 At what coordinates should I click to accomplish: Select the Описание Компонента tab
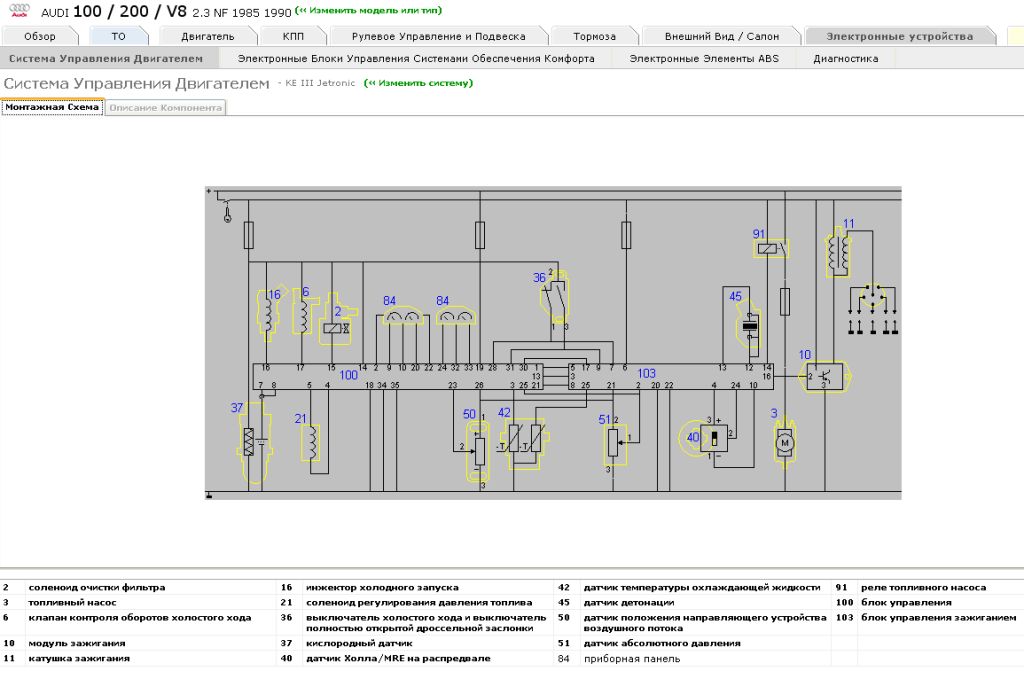click(165, 108)
